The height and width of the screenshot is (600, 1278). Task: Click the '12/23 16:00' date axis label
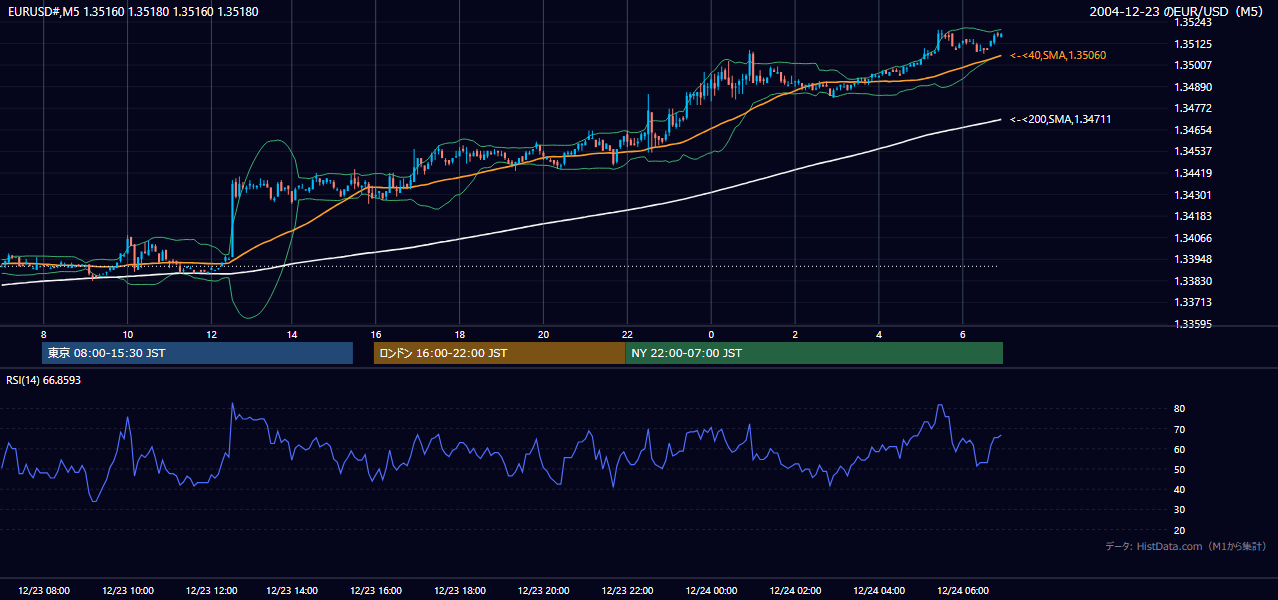[x=378, y=591]
